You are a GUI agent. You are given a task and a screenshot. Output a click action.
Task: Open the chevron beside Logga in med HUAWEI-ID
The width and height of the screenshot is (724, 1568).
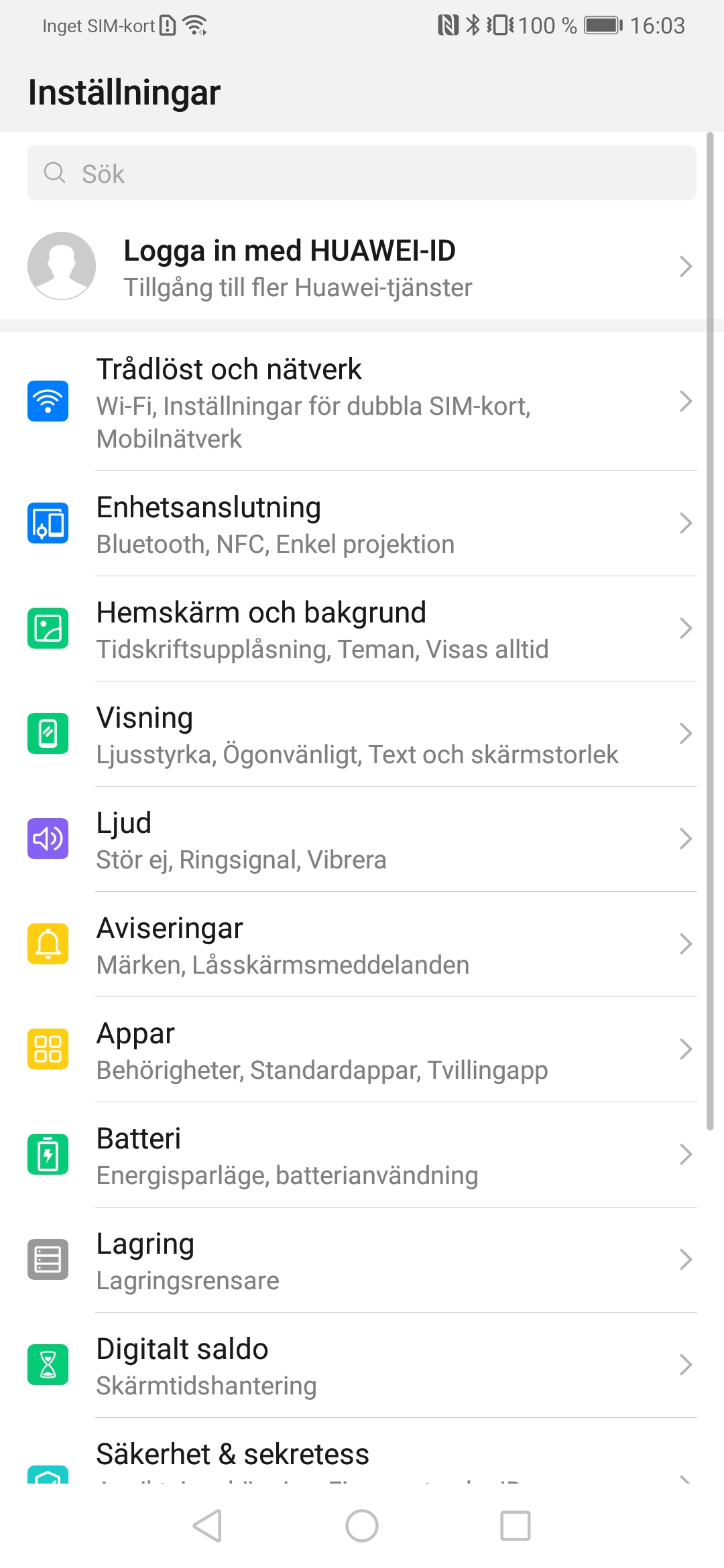click(685, 267)
